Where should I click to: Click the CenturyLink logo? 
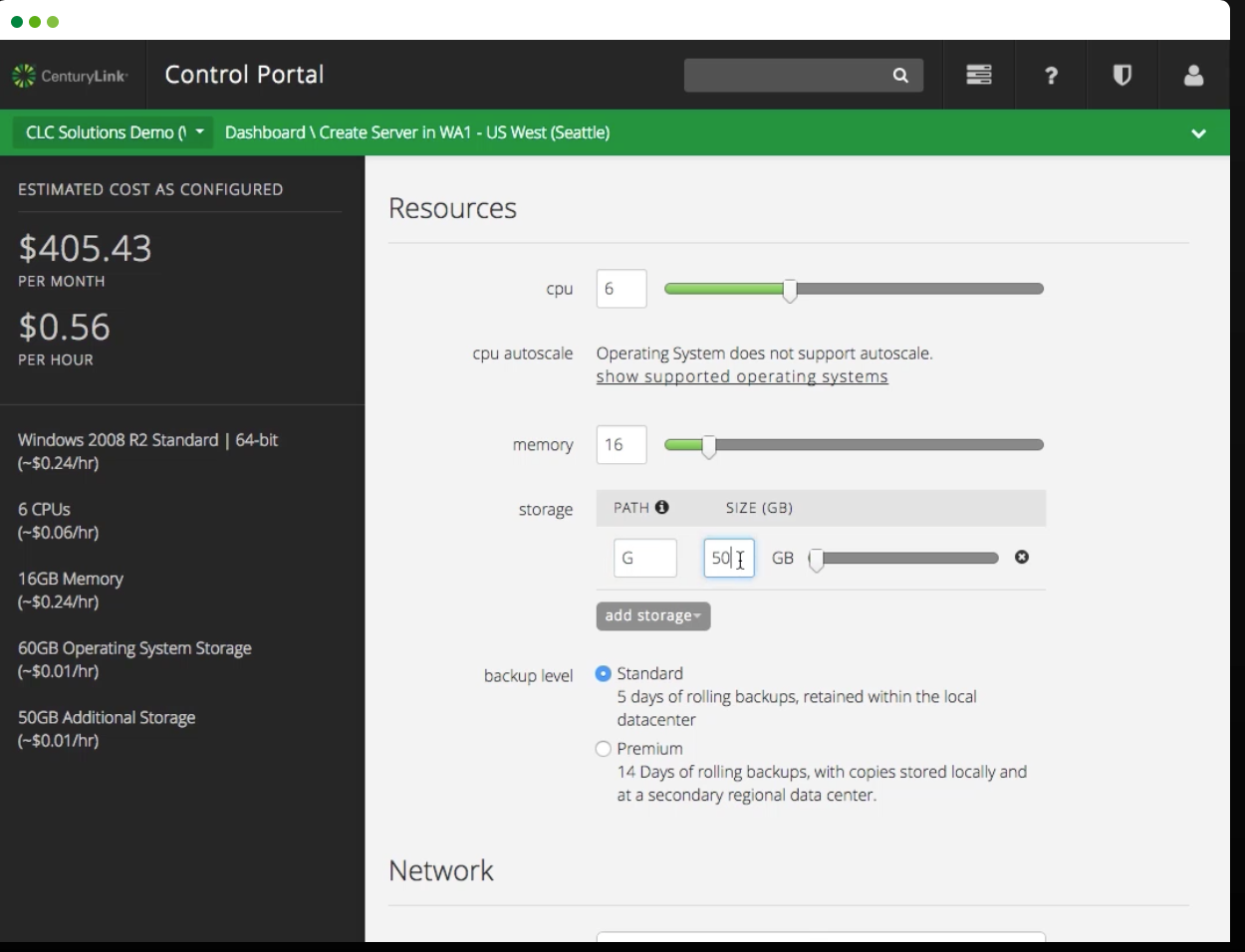[x=70, y=76]
